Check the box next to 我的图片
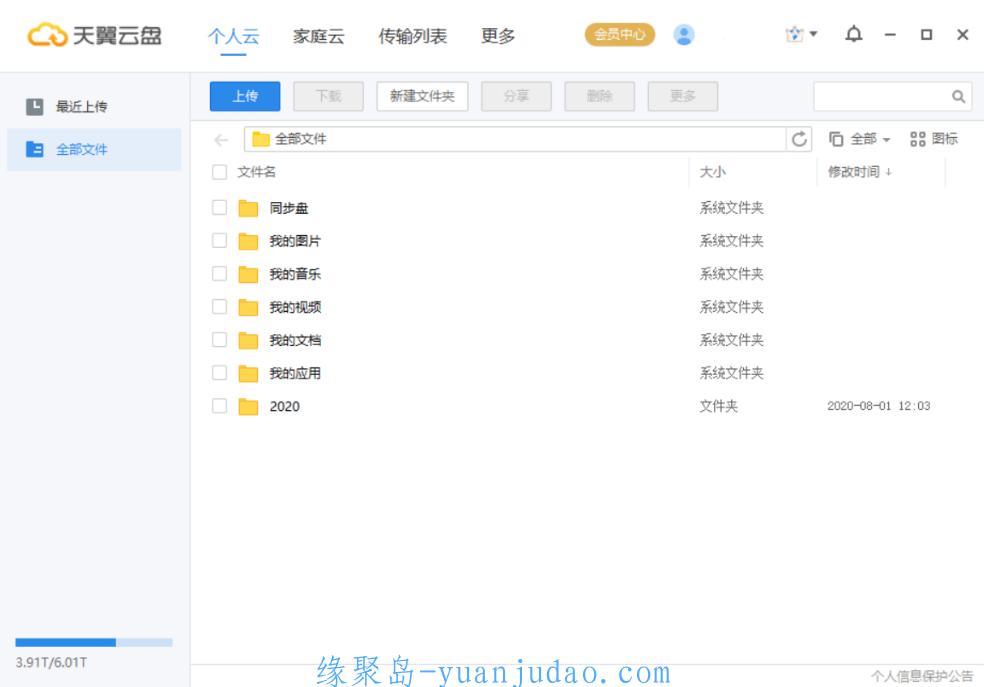The height and width of the screenshot is (687, 984). (x=220, y=241)
